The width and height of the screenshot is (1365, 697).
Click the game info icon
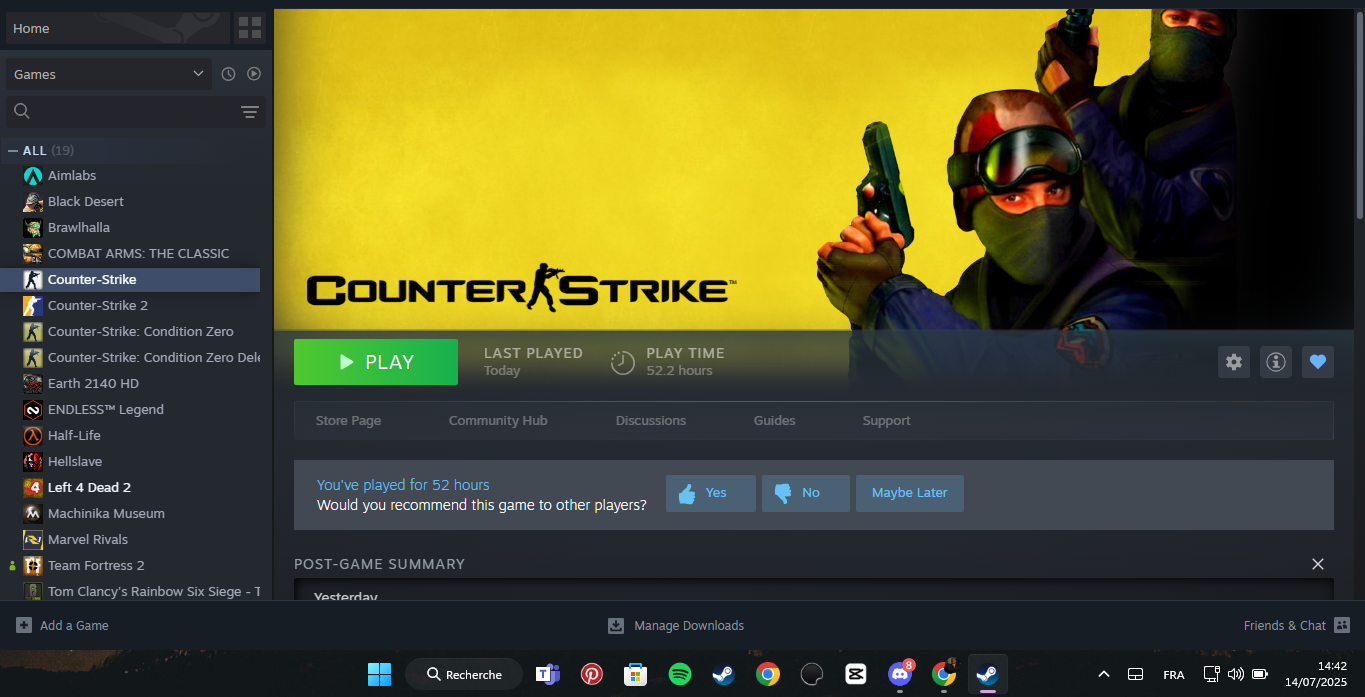(1276, 362)
